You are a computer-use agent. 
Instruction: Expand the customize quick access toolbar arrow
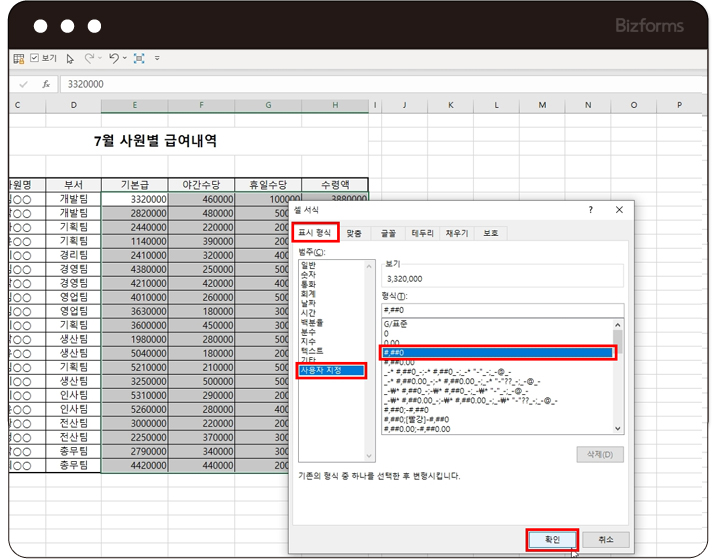pyautogui.click(x=157, y=59)
